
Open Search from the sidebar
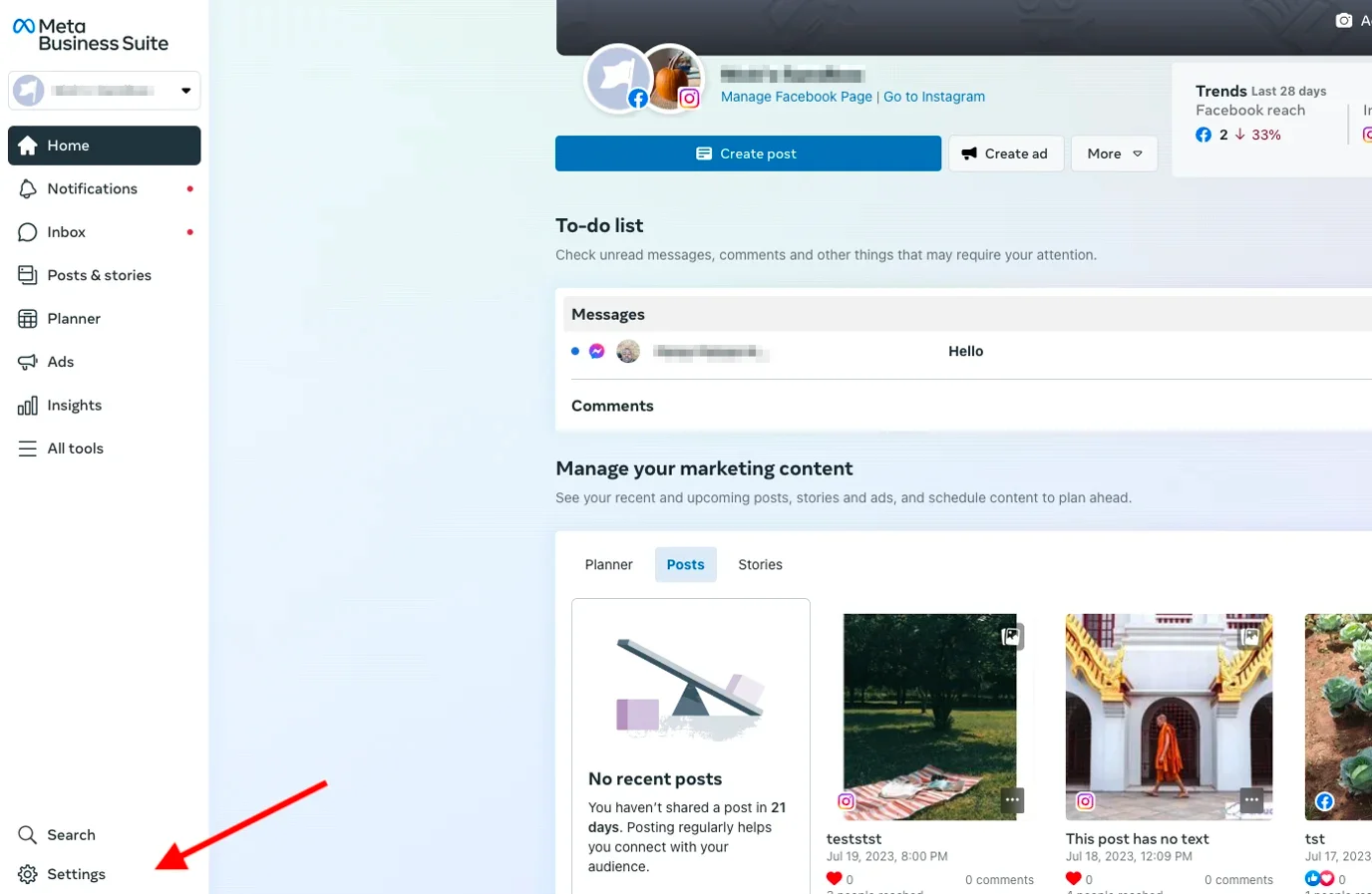click(x=70, y=834)
